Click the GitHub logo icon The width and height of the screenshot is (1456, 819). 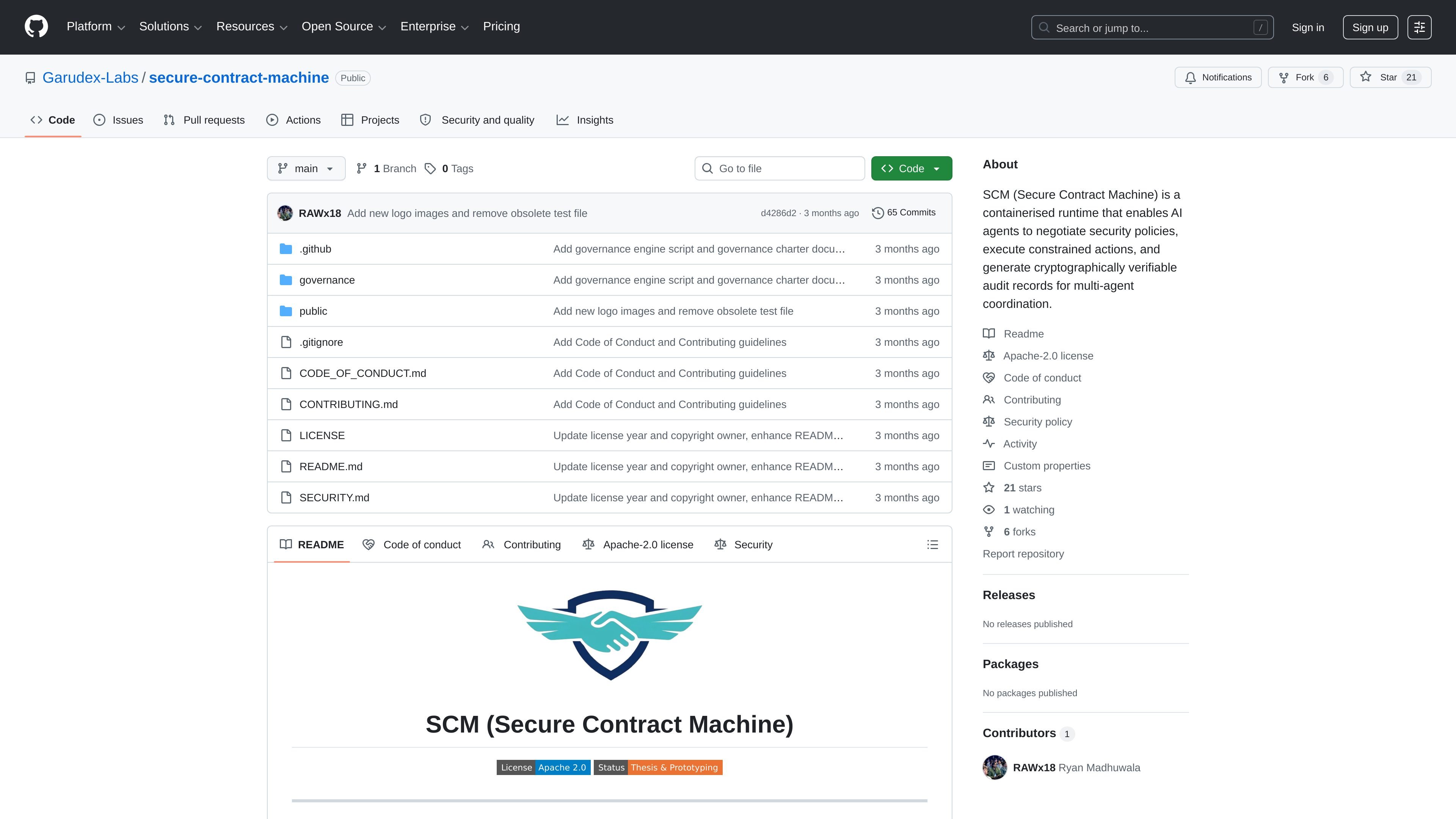pos(36,27)
